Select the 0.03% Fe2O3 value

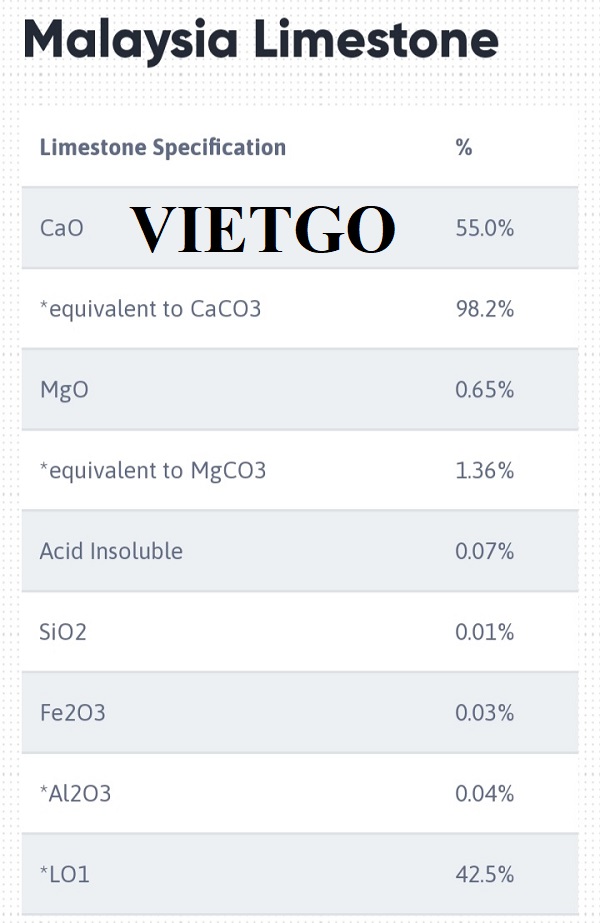[x=485, y=713]
